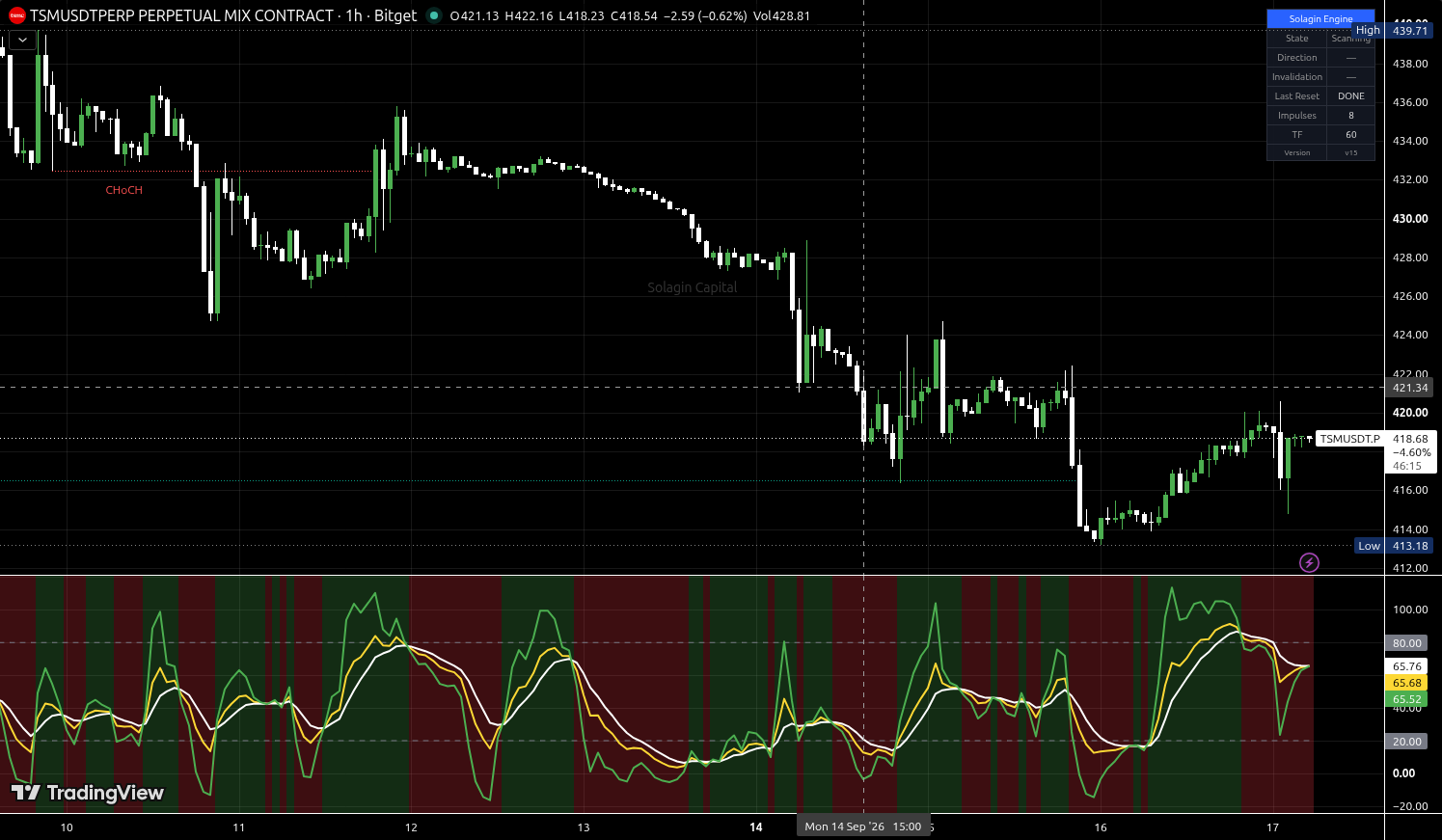1442x840 pixels.
Task: Click the C418.54 close value
Action: [x=634, y=15]
